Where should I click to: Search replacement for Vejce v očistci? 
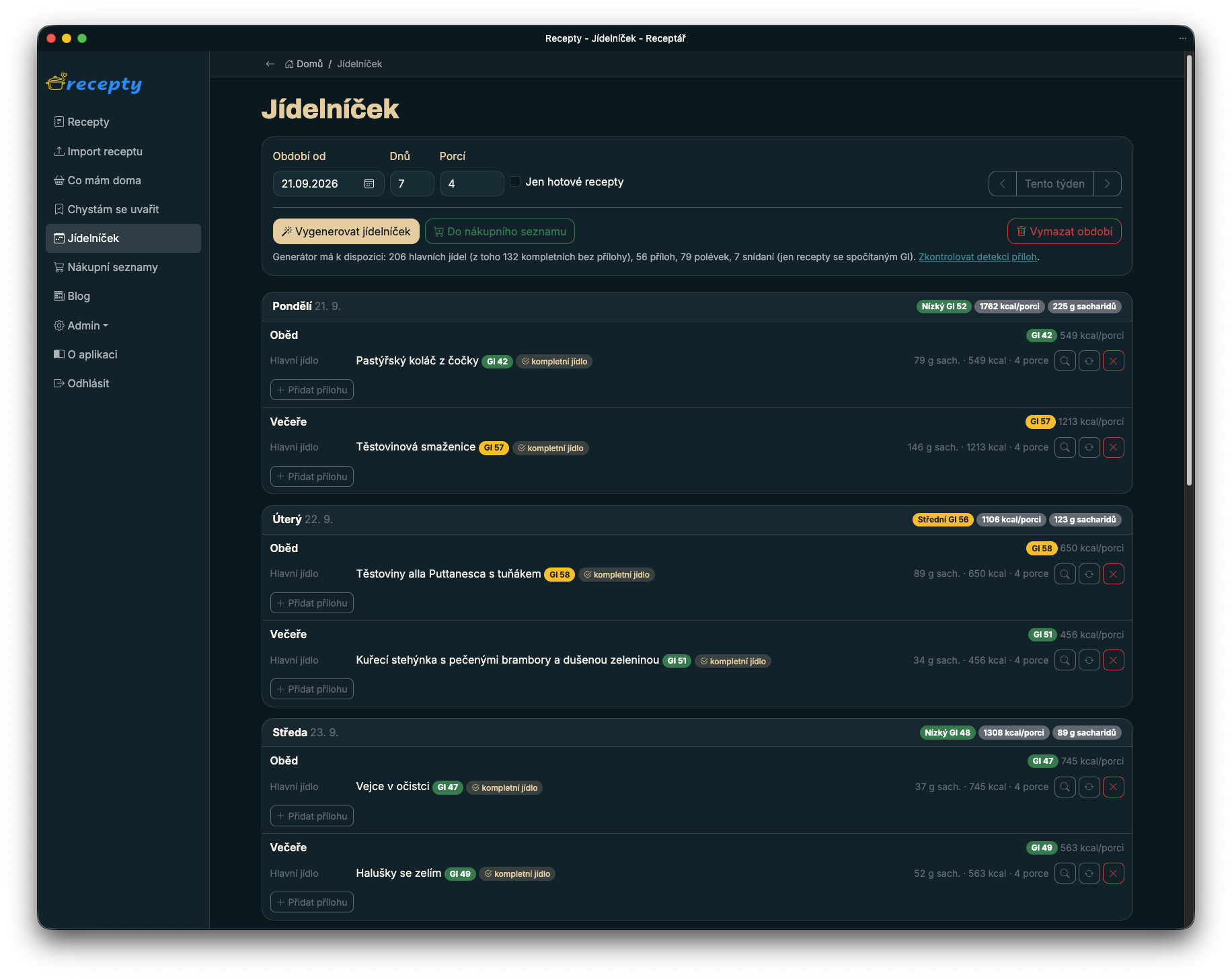[1065, 787]
